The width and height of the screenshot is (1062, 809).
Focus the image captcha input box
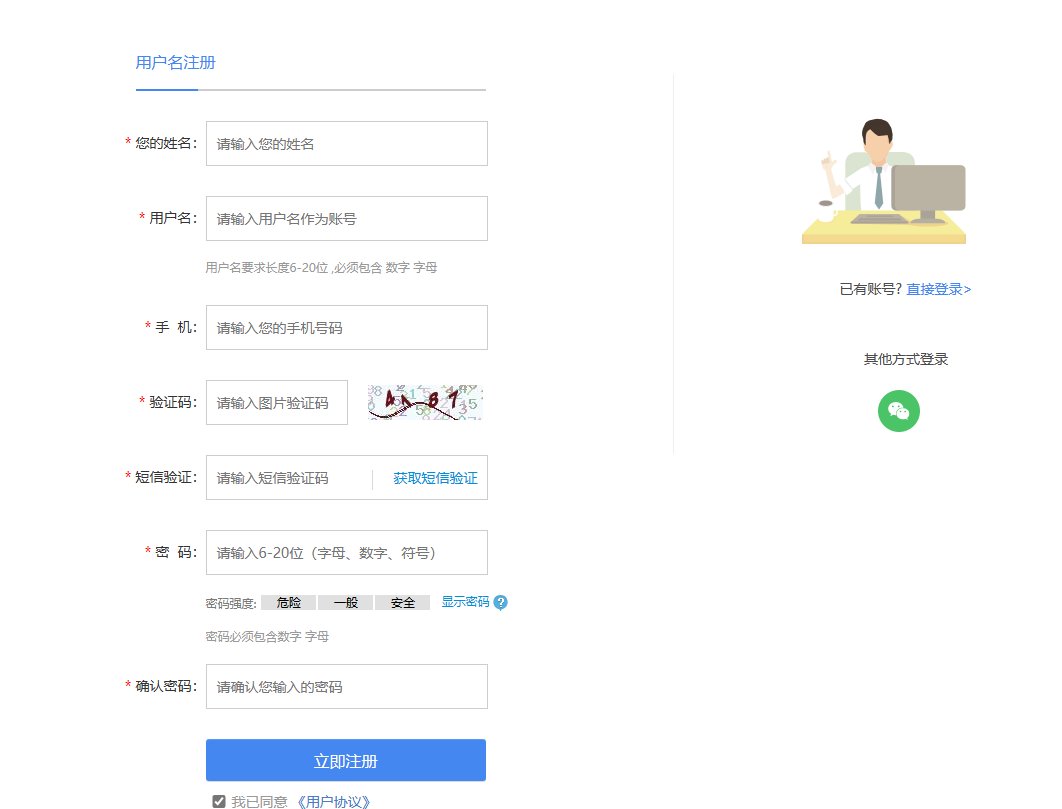pos(276,402)
